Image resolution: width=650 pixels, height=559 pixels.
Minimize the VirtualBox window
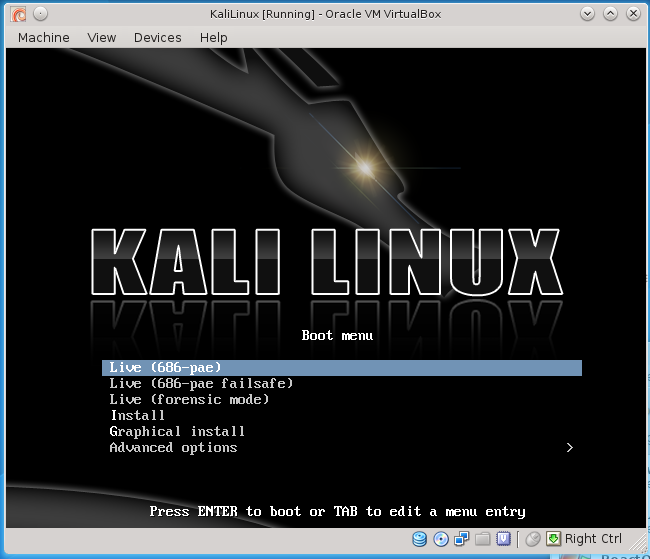click(x=587, y=14)
